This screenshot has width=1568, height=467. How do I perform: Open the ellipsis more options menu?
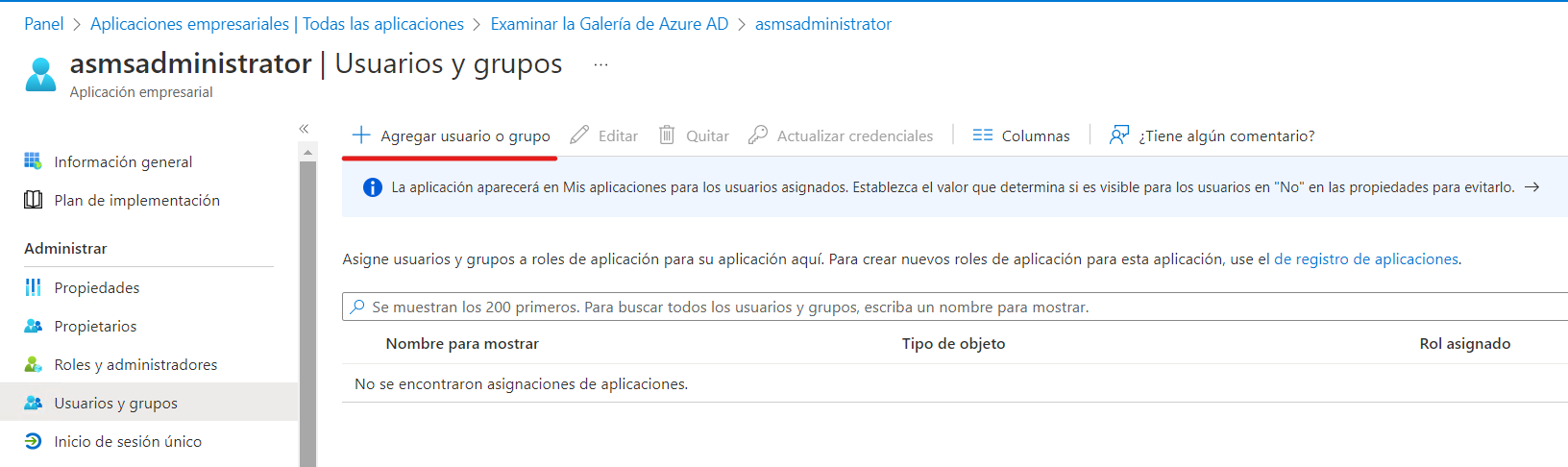coord(600,64)
